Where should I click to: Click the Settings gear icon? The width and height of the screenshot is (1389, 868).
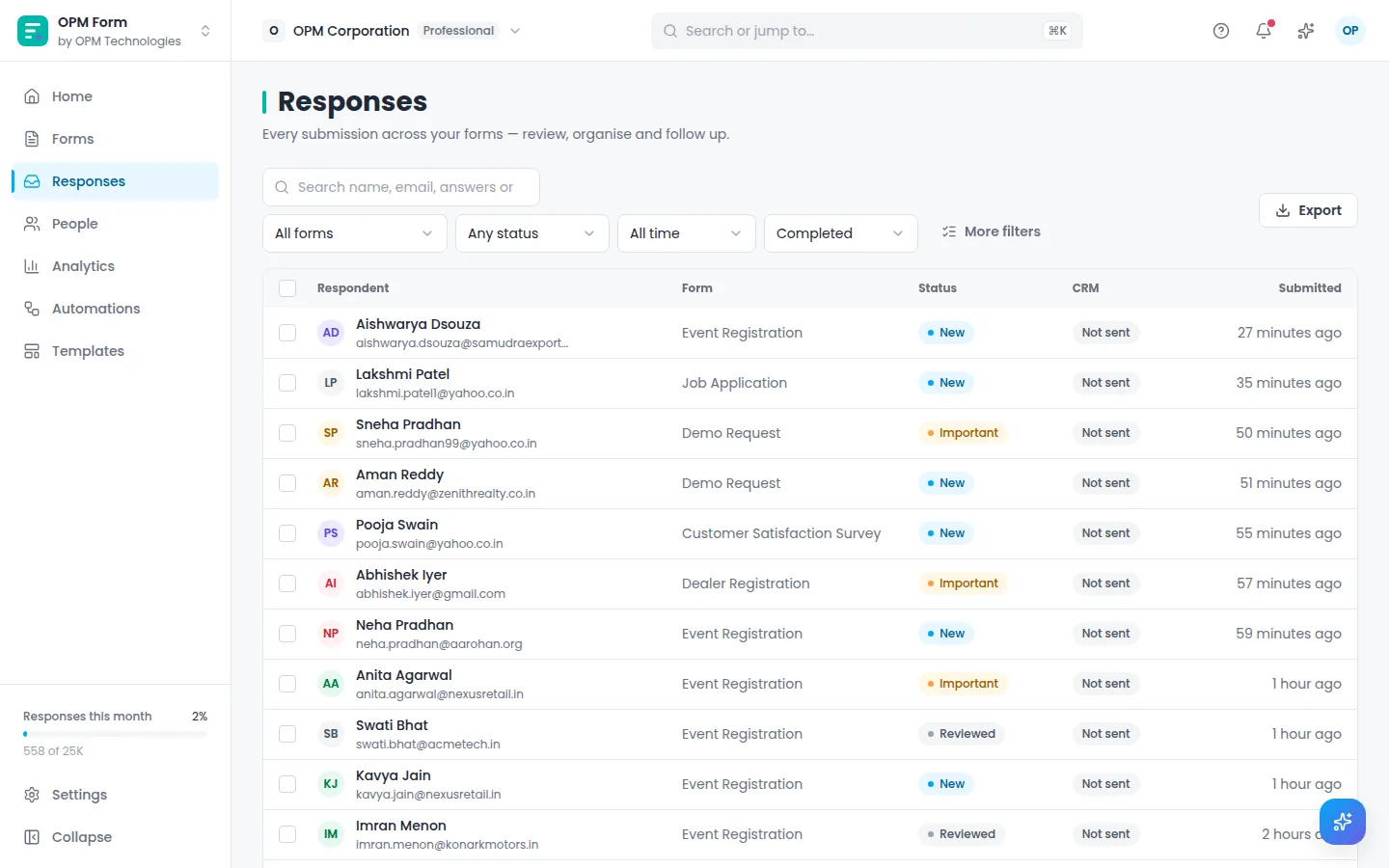[x=32, y=795]
